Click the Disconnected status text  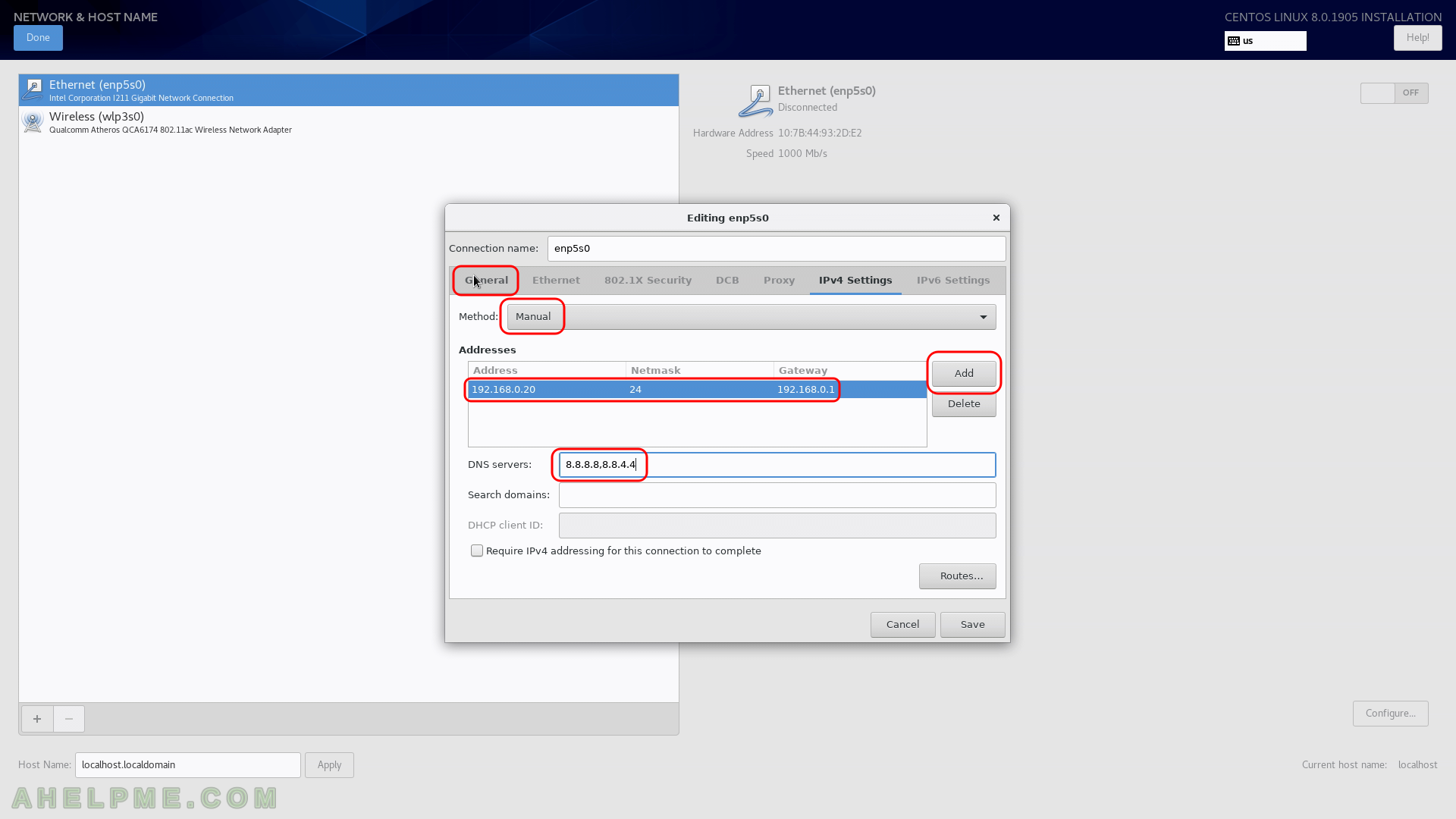pyautogui.click(x=808, y=108)
